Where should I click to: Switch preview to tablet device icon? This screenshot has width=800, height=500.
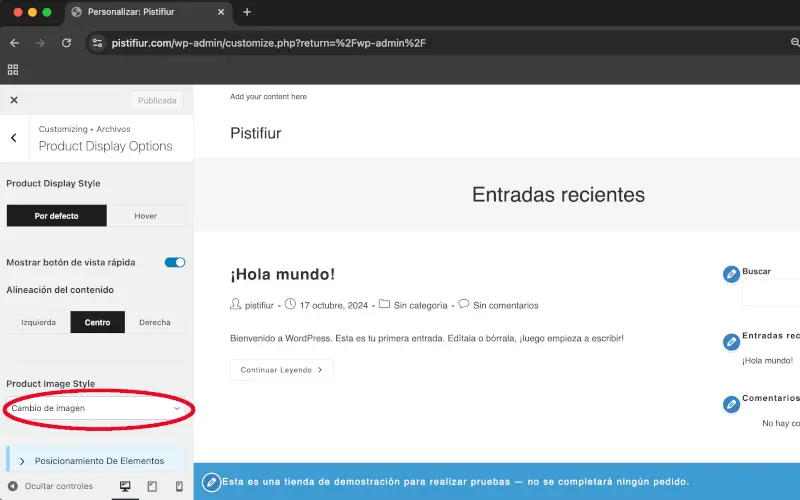click(152, 486)
